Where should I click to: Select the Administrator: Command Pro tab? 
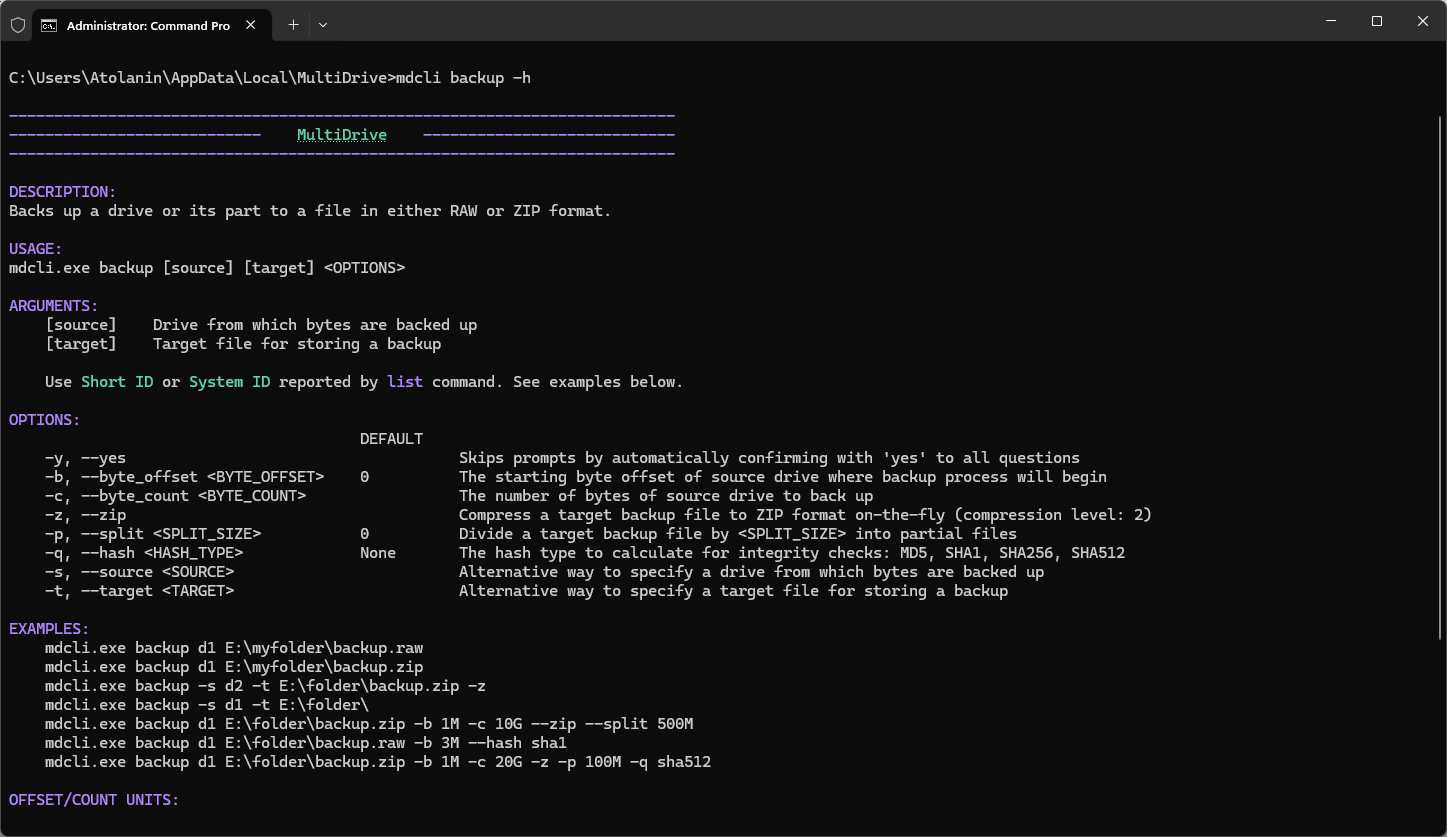point(152,25)
